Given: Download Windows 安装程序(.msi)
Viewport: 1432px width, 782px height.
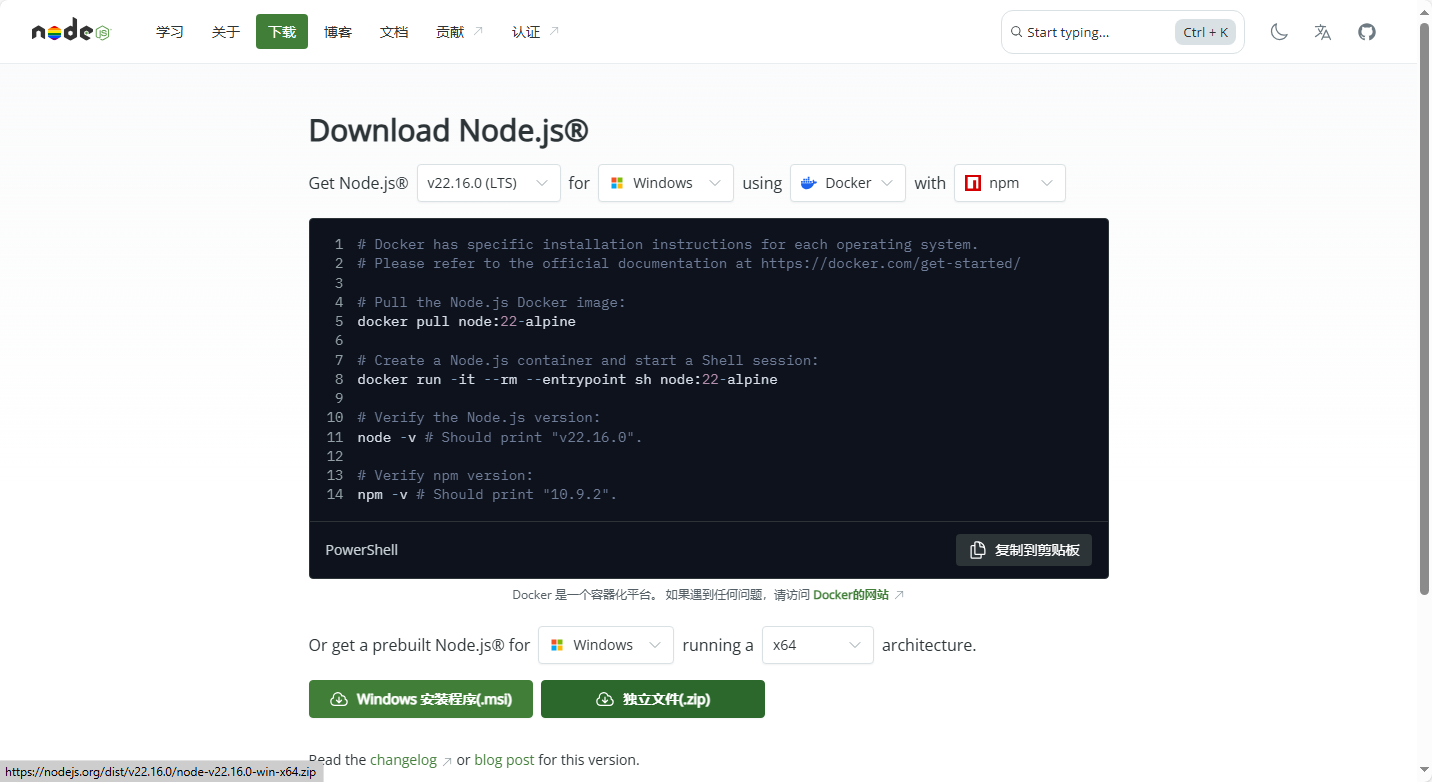Looking at the screenshot, I should 421,699.
